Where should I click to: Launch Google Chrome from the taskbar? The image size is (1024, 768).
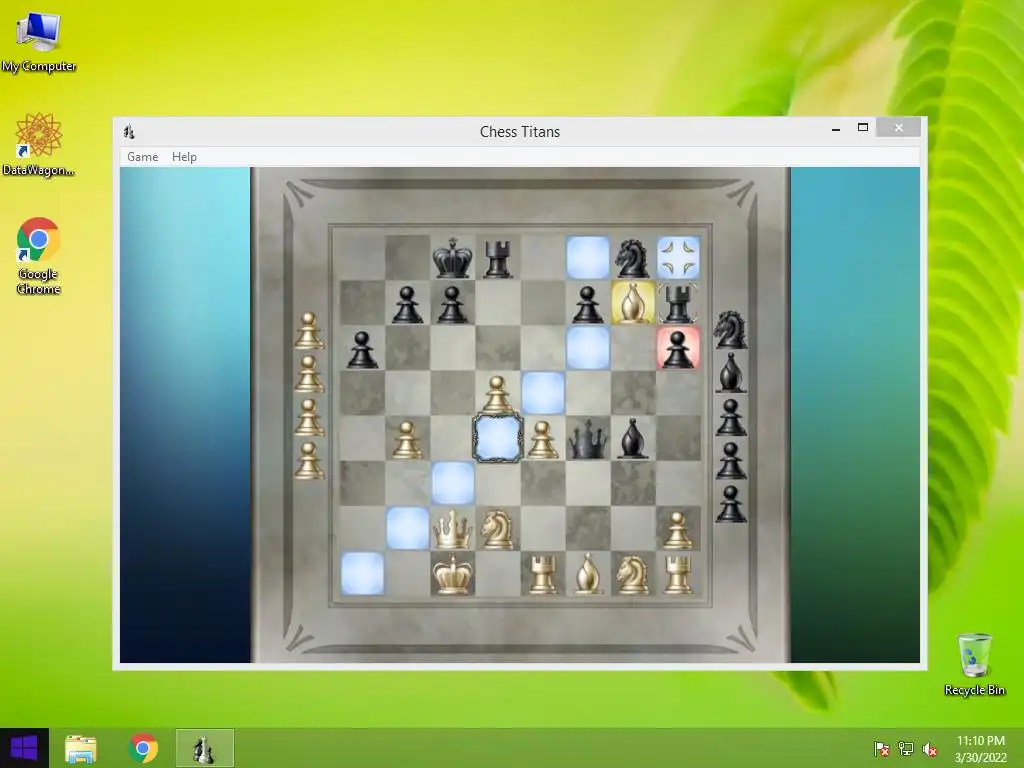pos(143,748)
